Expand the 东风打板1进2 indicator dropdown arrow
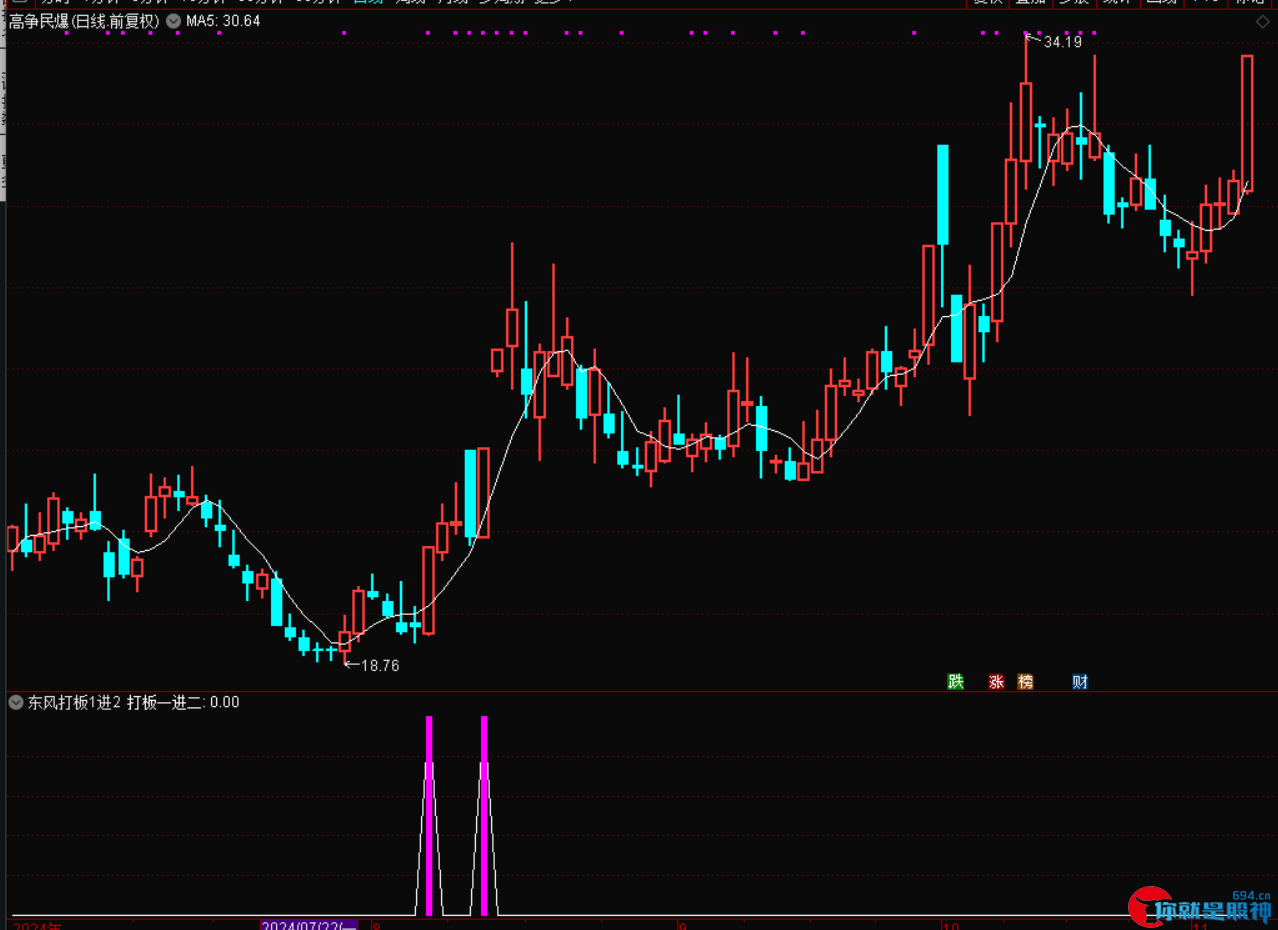 point(15,703)
